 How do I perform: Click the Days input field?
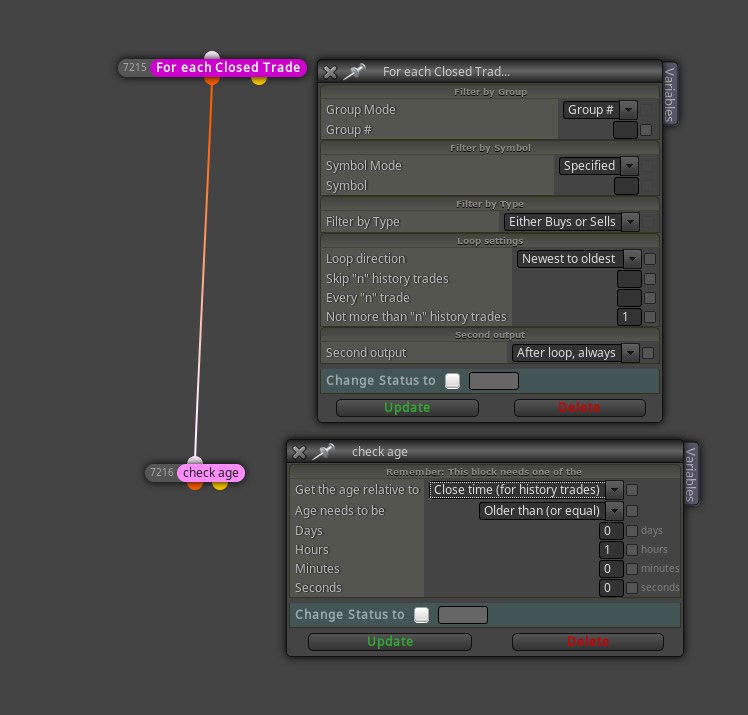point(611,531)
